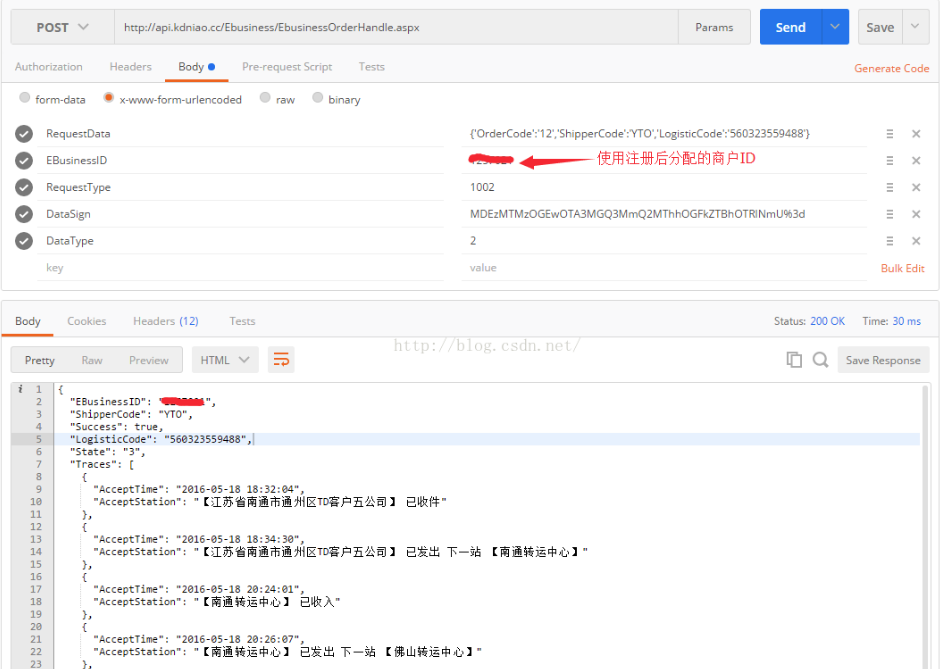
Task: Open Bulk Edit mode
Action: tap(902, 268)
